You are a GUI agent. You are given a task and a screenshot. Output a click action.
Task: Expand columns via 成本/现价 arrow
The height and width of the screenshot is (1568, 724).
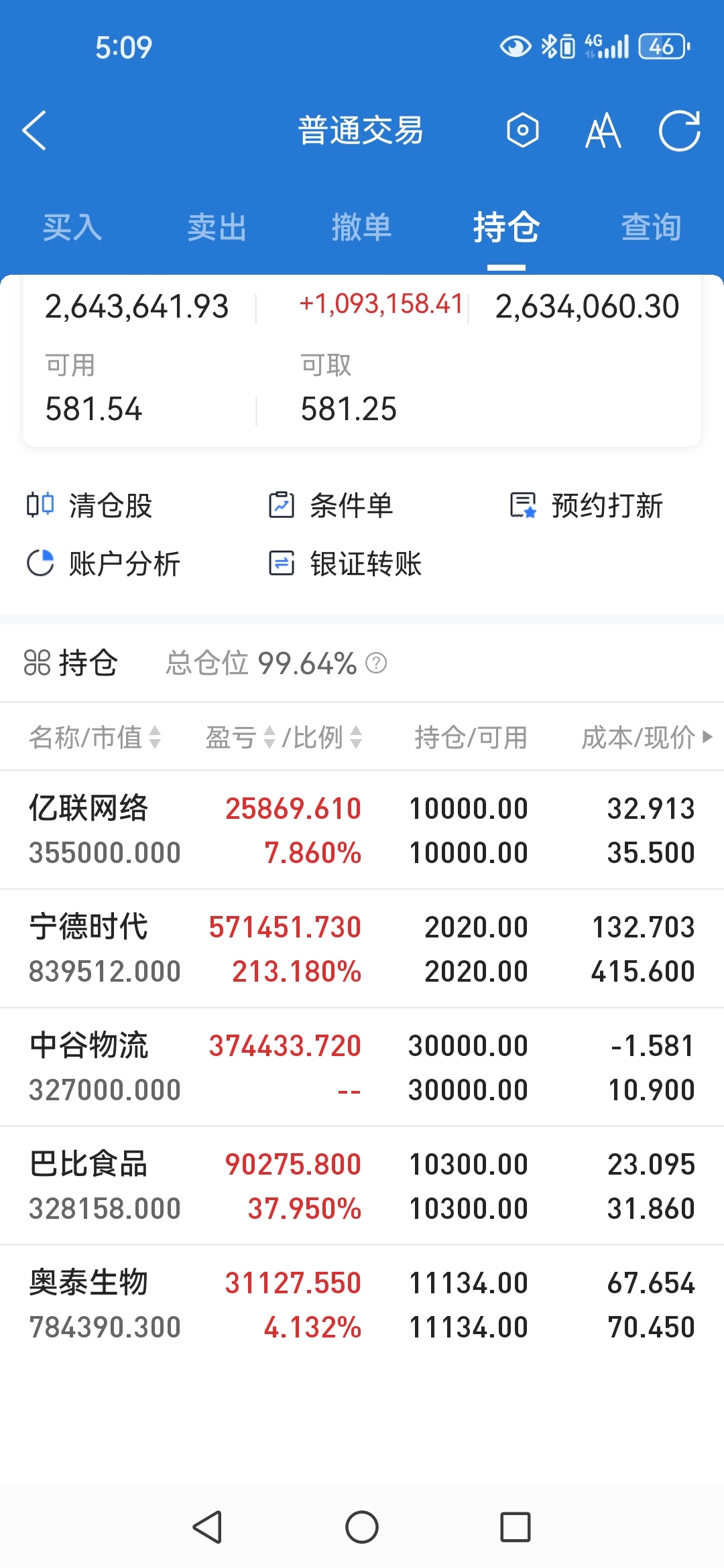click(x=707, y=737)
